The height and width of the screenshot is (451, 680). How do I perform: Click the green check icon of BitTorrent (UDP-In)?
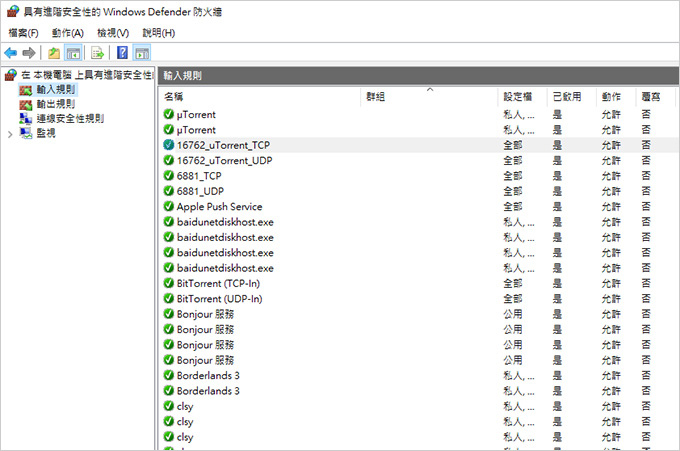click(169, 299)
